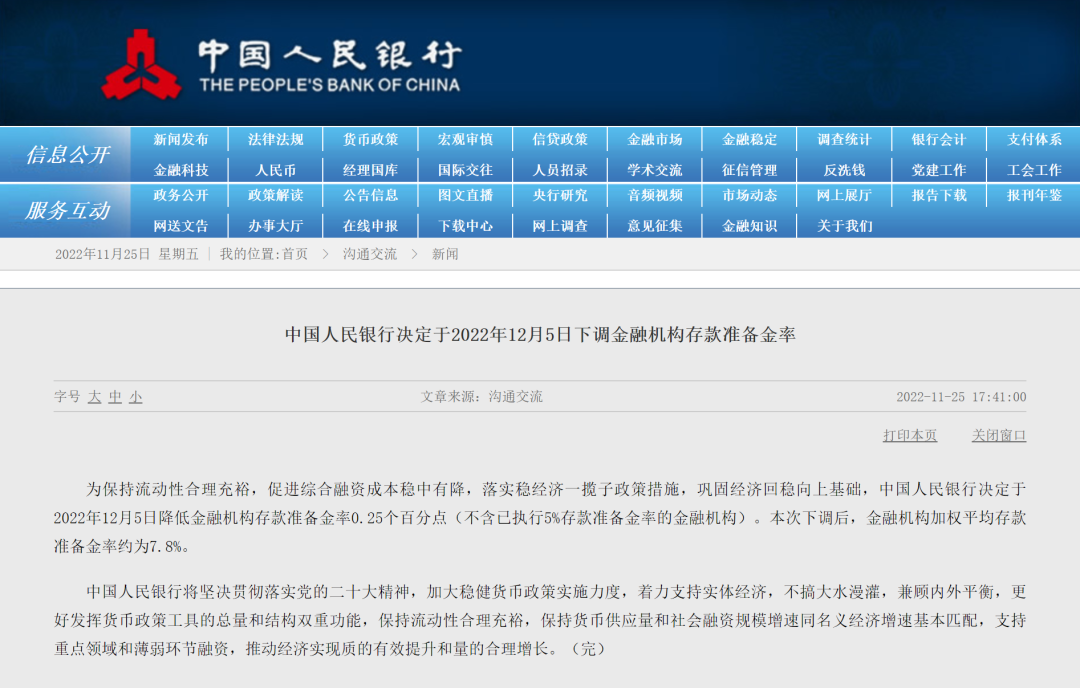Set font size to large (大)
1080x688 pixels.
[x=94, y=397]
